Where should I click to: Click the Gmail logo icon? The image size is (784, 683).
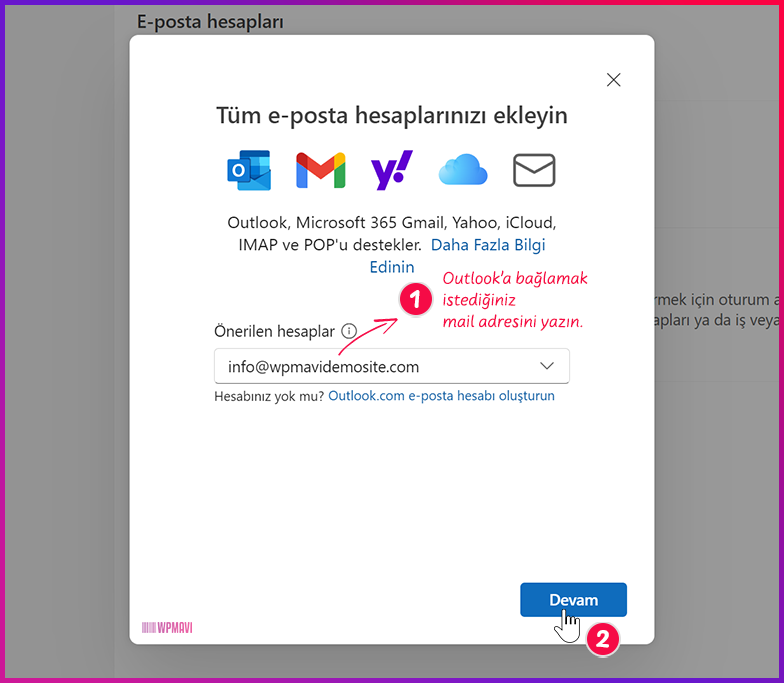320,170
